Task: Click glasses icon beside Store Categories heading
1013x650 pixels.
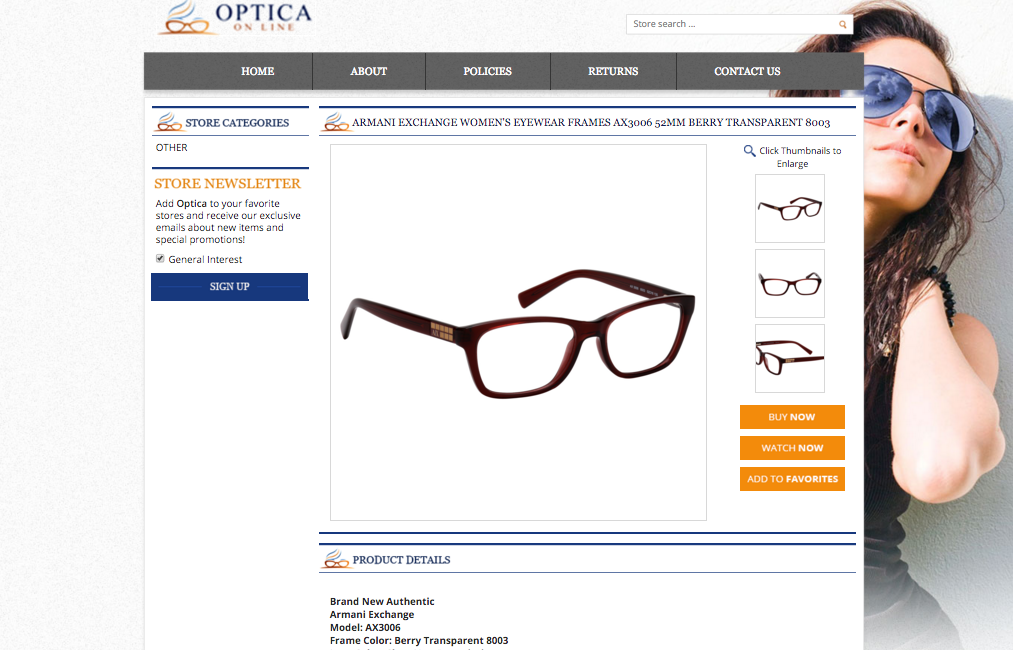Action: (x=169, y=121)
